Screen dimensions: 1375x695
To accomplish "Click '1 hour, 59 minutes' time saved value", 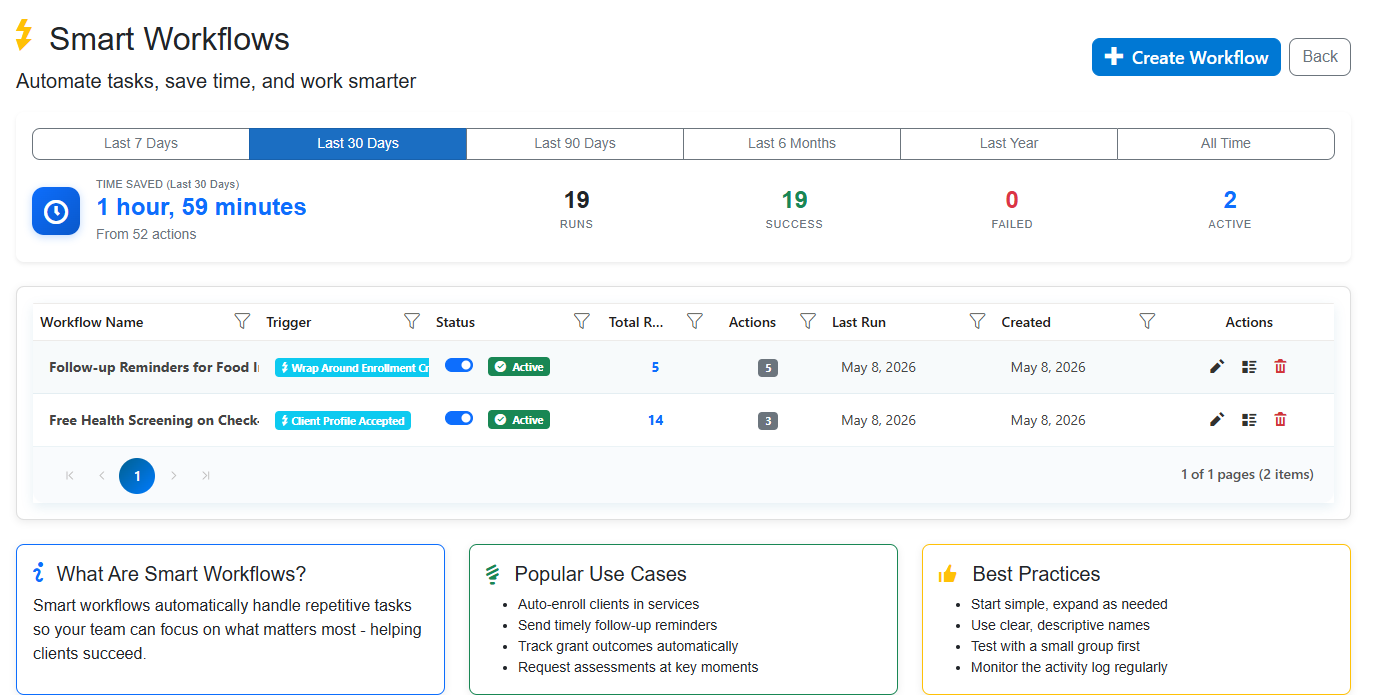I will pyautogui.click(x=201, y=207).
